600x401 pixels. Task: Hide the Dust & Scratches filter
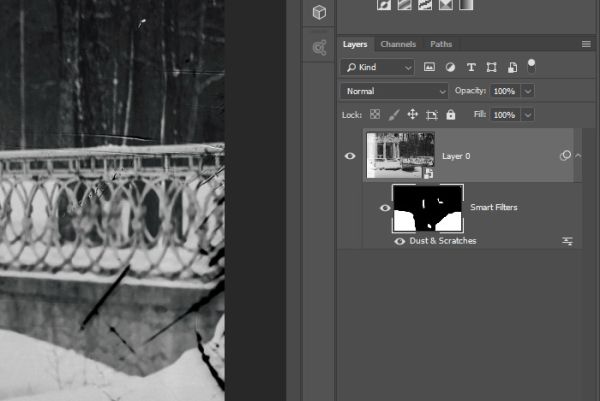click(399, 241)
